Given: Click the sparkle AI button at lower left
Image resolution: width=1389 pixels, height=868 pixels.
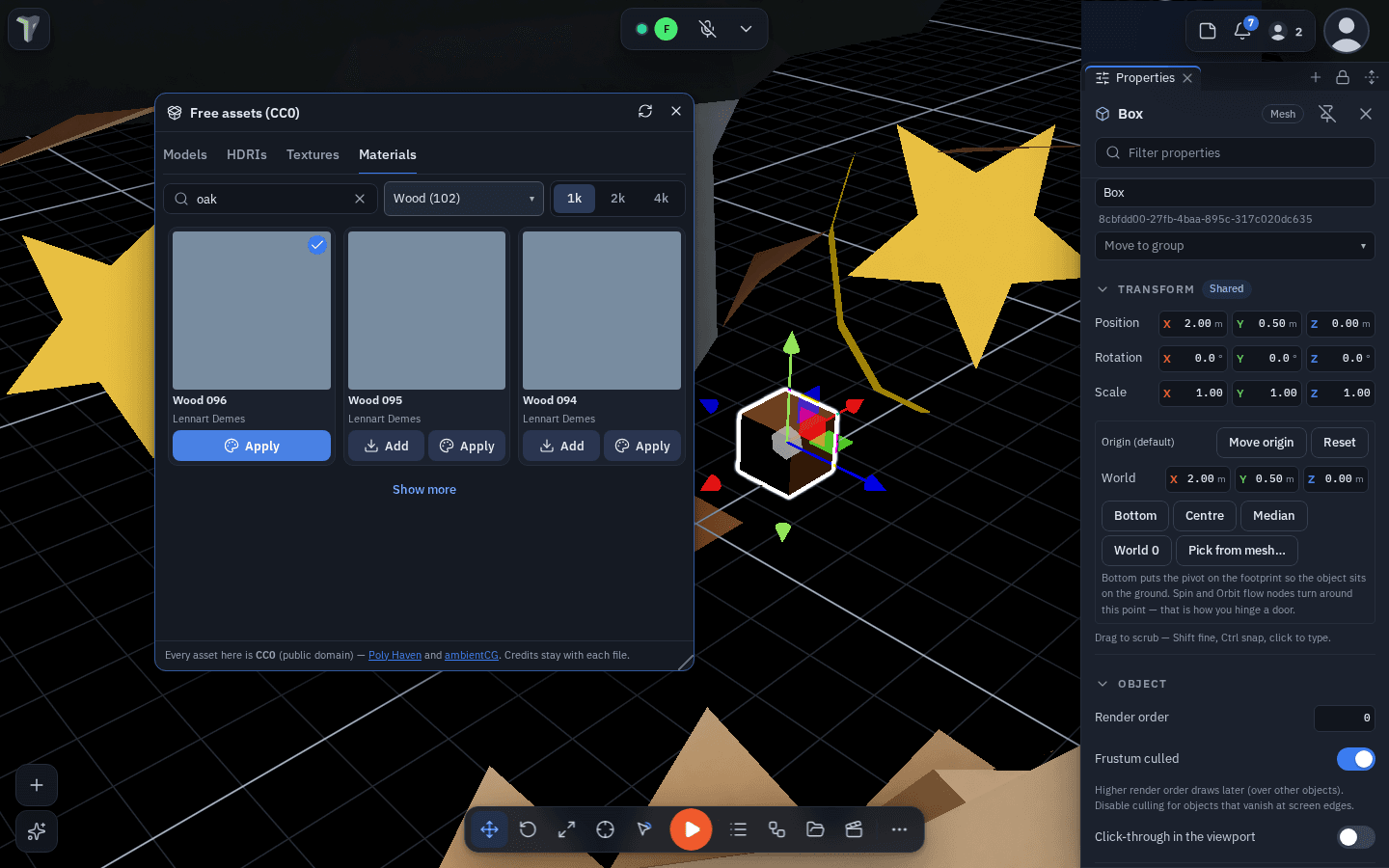Looking at the screenshot, I should click(37, 831).
